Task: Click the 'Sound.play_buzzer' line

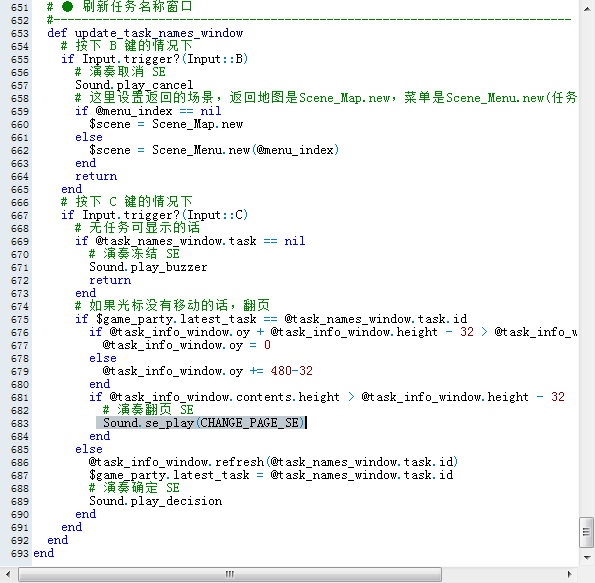Action: tap(148, 267)
